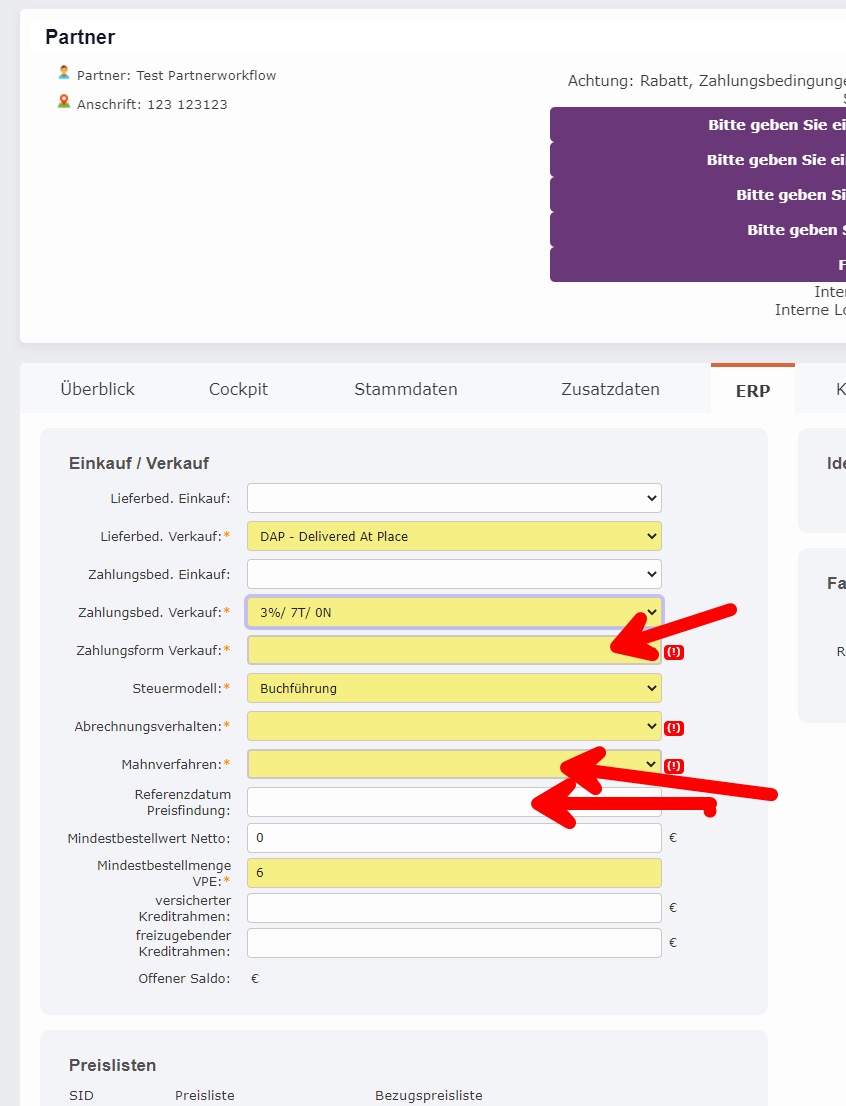Image resolution: width=846 pixels, height=1106 pixels.
Task: Click the first purple Bitte geben Sie banner
Action: tap(697, 125)
